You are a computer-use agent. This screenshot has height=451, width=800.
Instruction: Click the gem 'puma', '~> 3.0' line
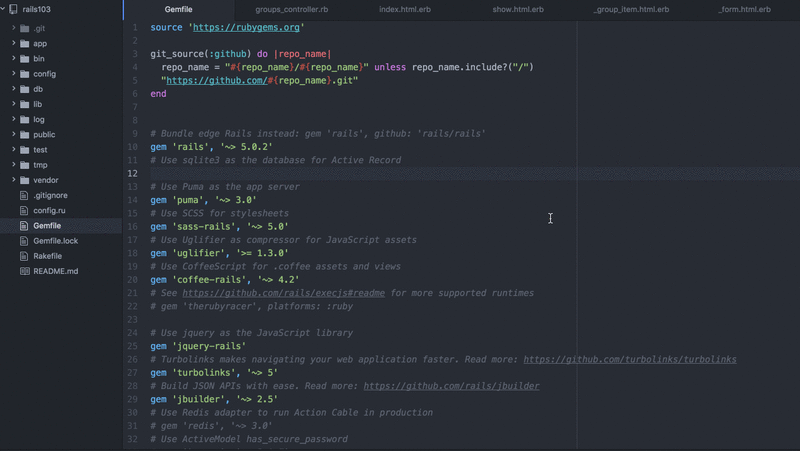203,200
